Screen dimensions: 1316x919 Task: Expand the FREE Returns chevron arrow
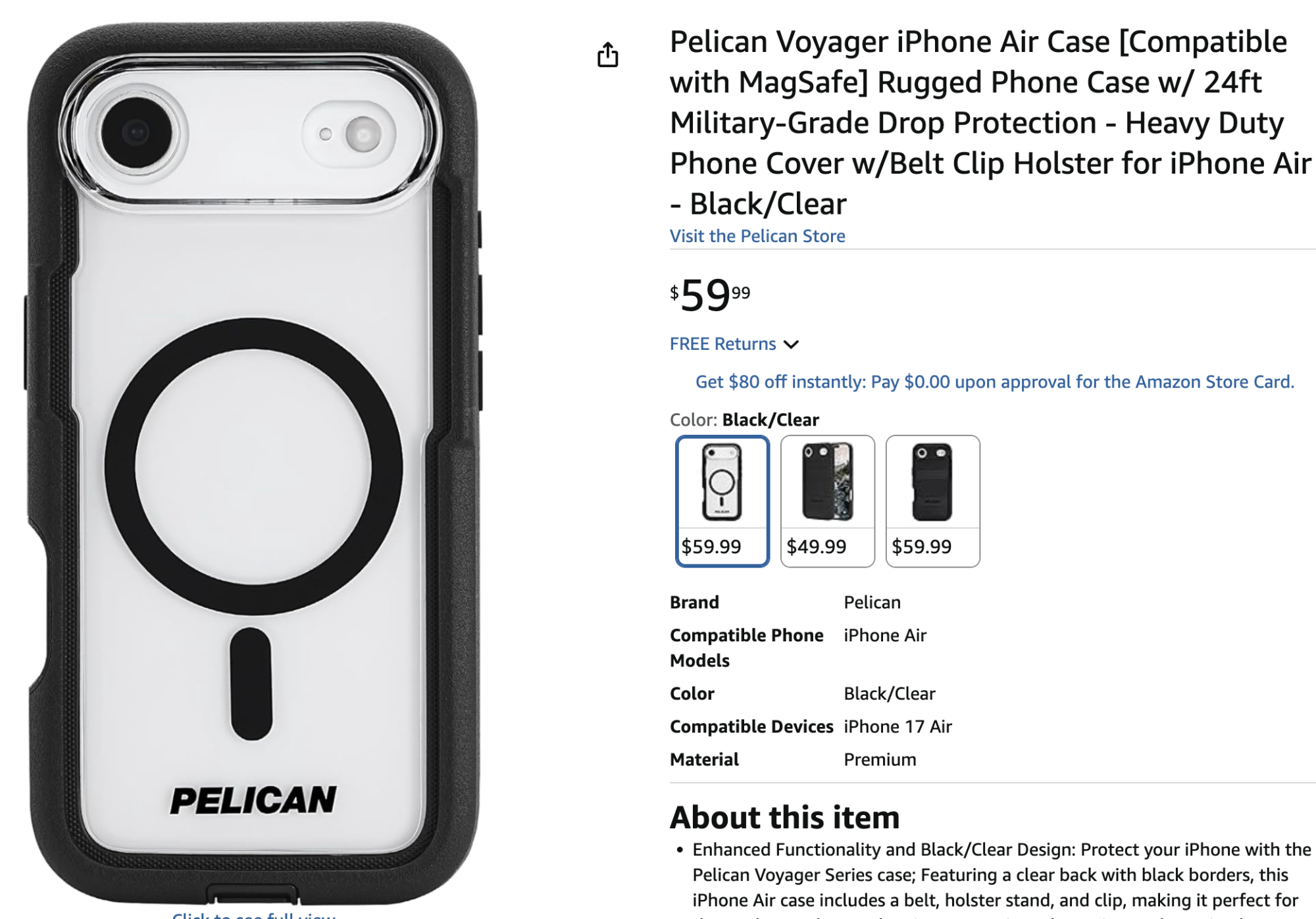[791, 345]
